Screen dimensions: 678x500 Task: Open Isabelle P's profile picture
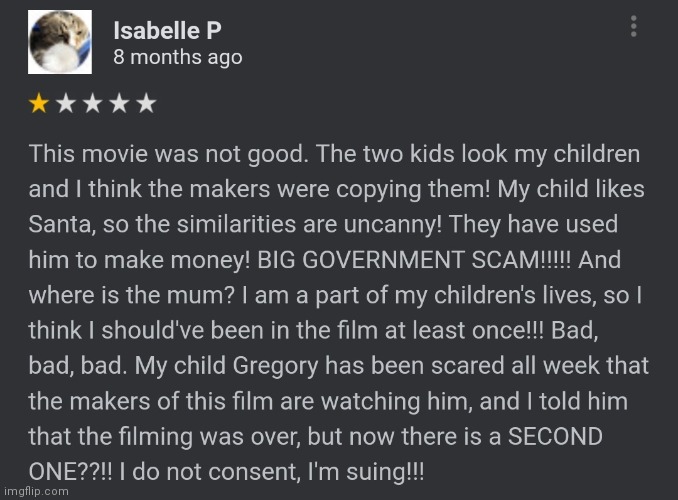60,41
